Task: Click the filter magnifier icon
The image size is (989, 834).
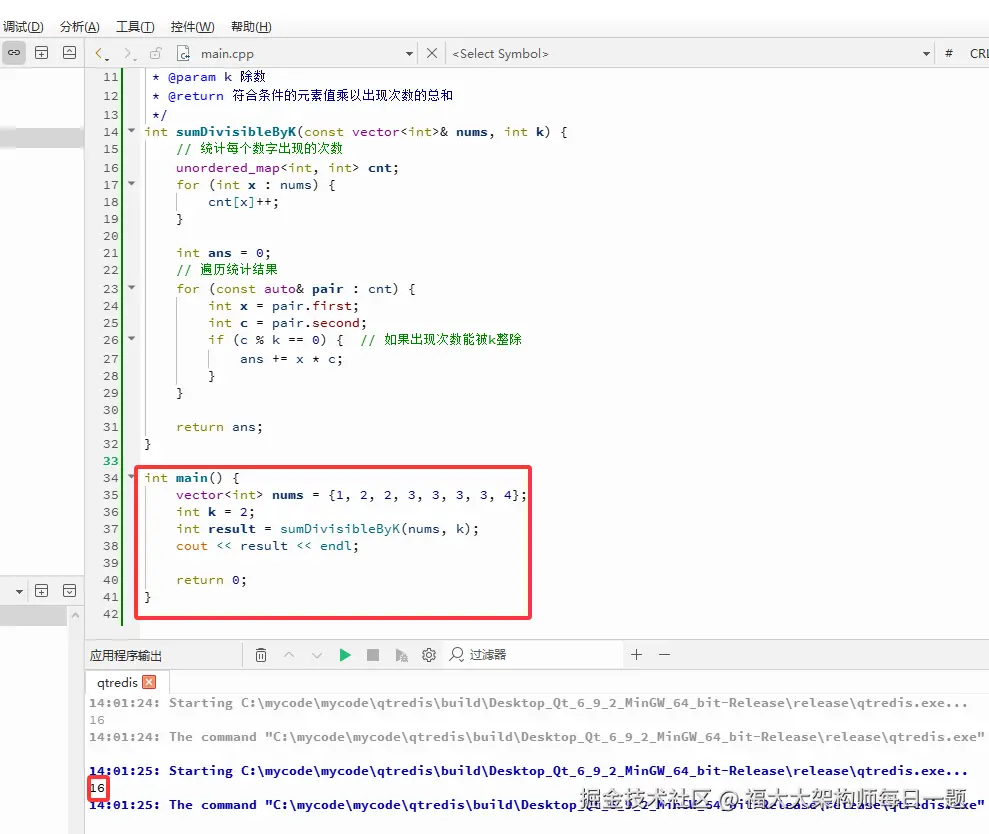Action: [x=456, y=655]
